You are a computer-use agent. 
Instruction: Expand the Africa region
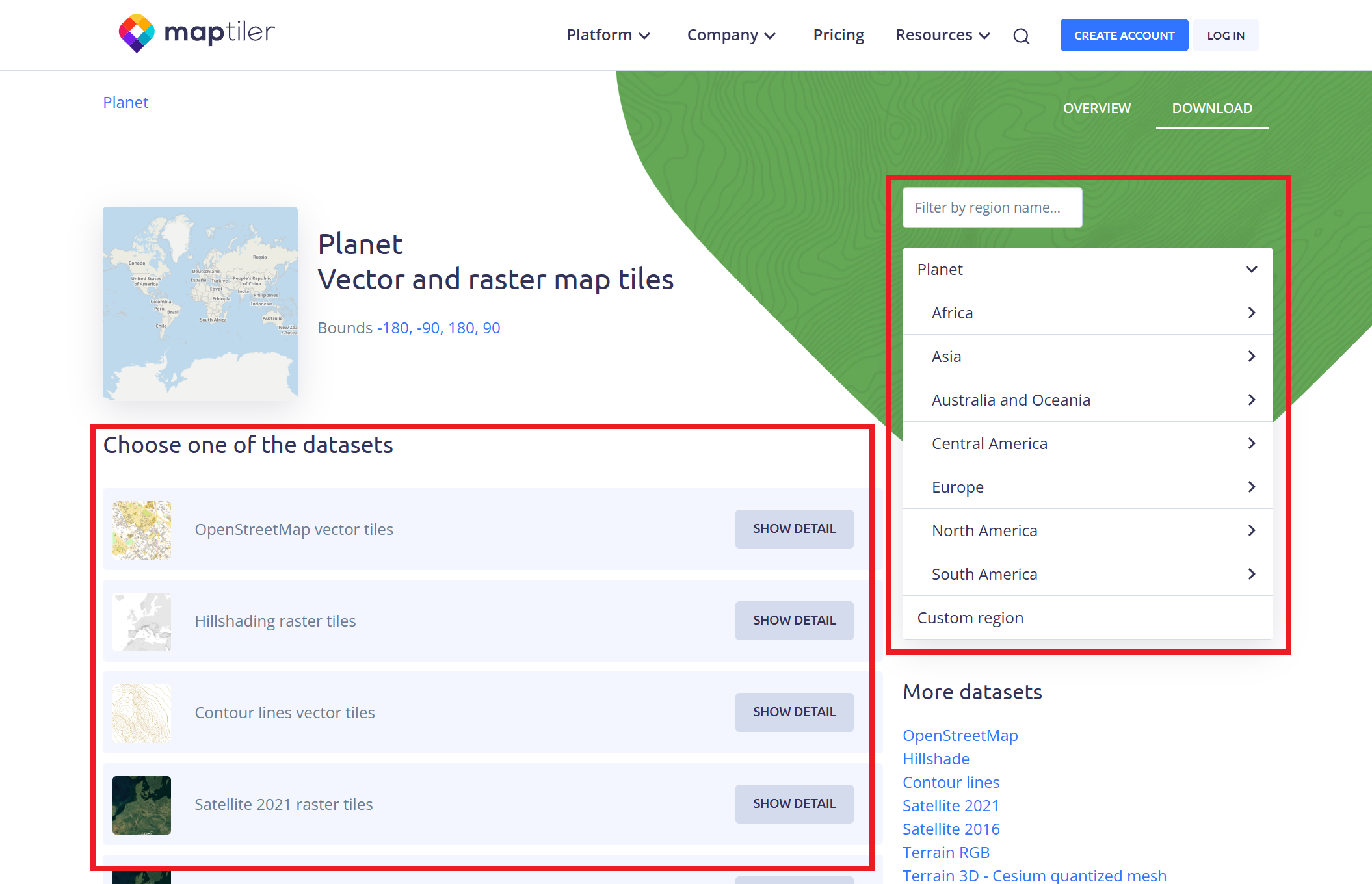(x=1251, y=313)
